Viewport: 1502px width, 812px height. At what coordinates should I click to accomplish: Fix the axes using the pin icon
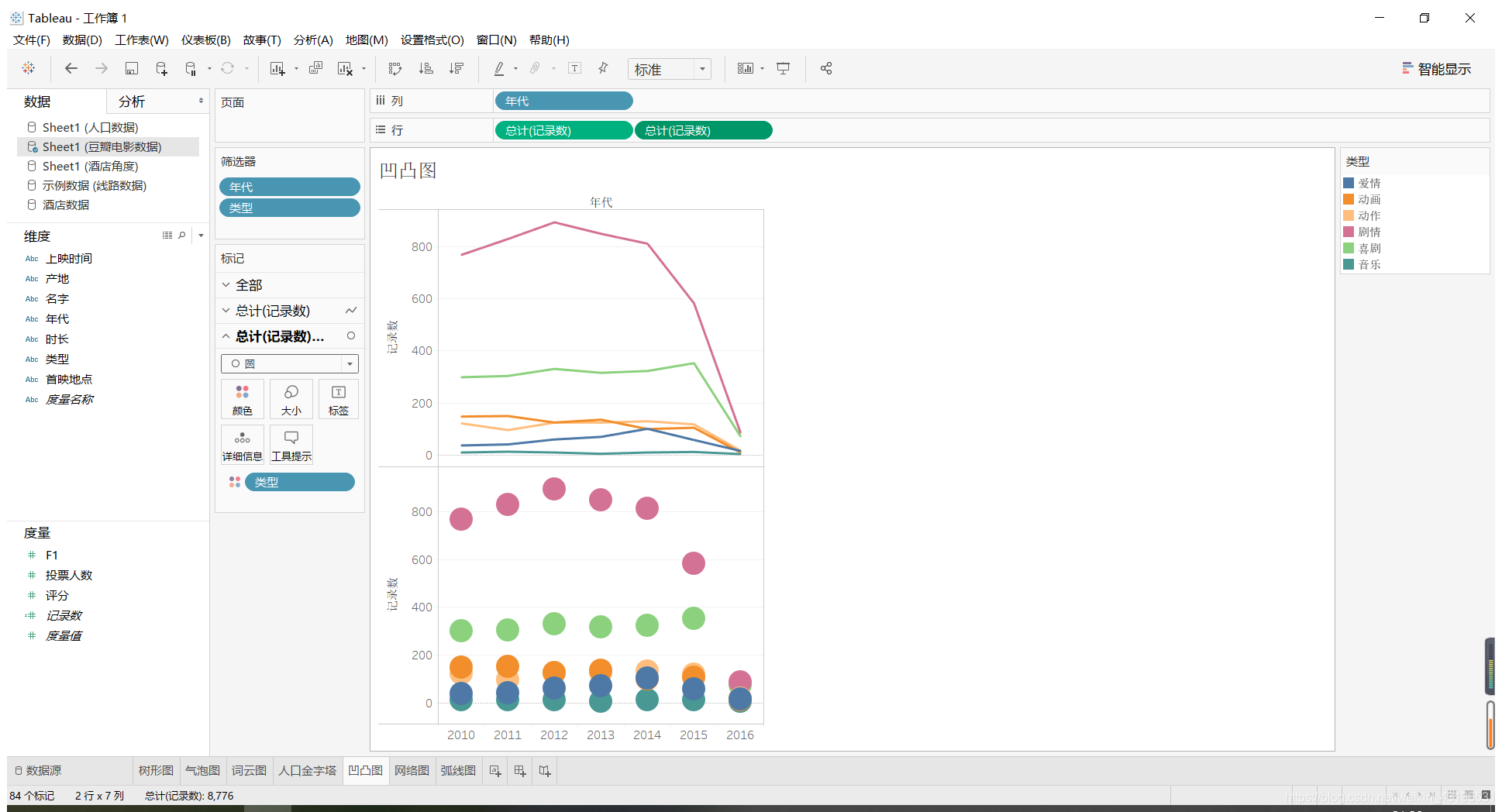pos(603,68)
